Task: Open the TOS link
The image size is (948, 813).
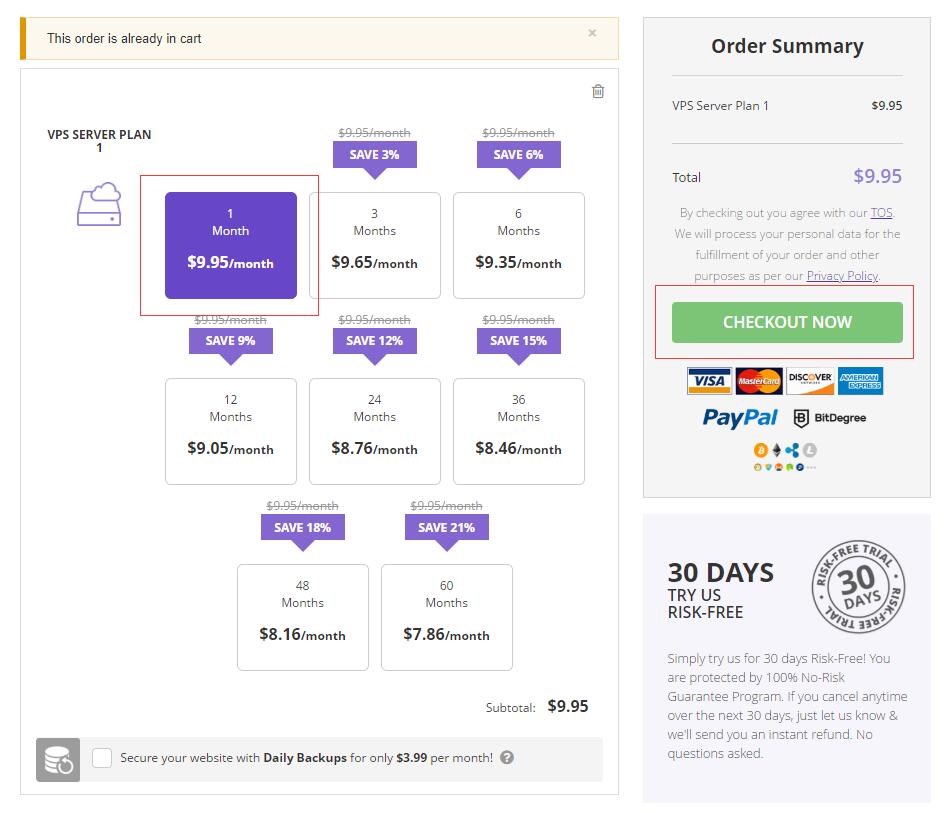Action: 881,213
